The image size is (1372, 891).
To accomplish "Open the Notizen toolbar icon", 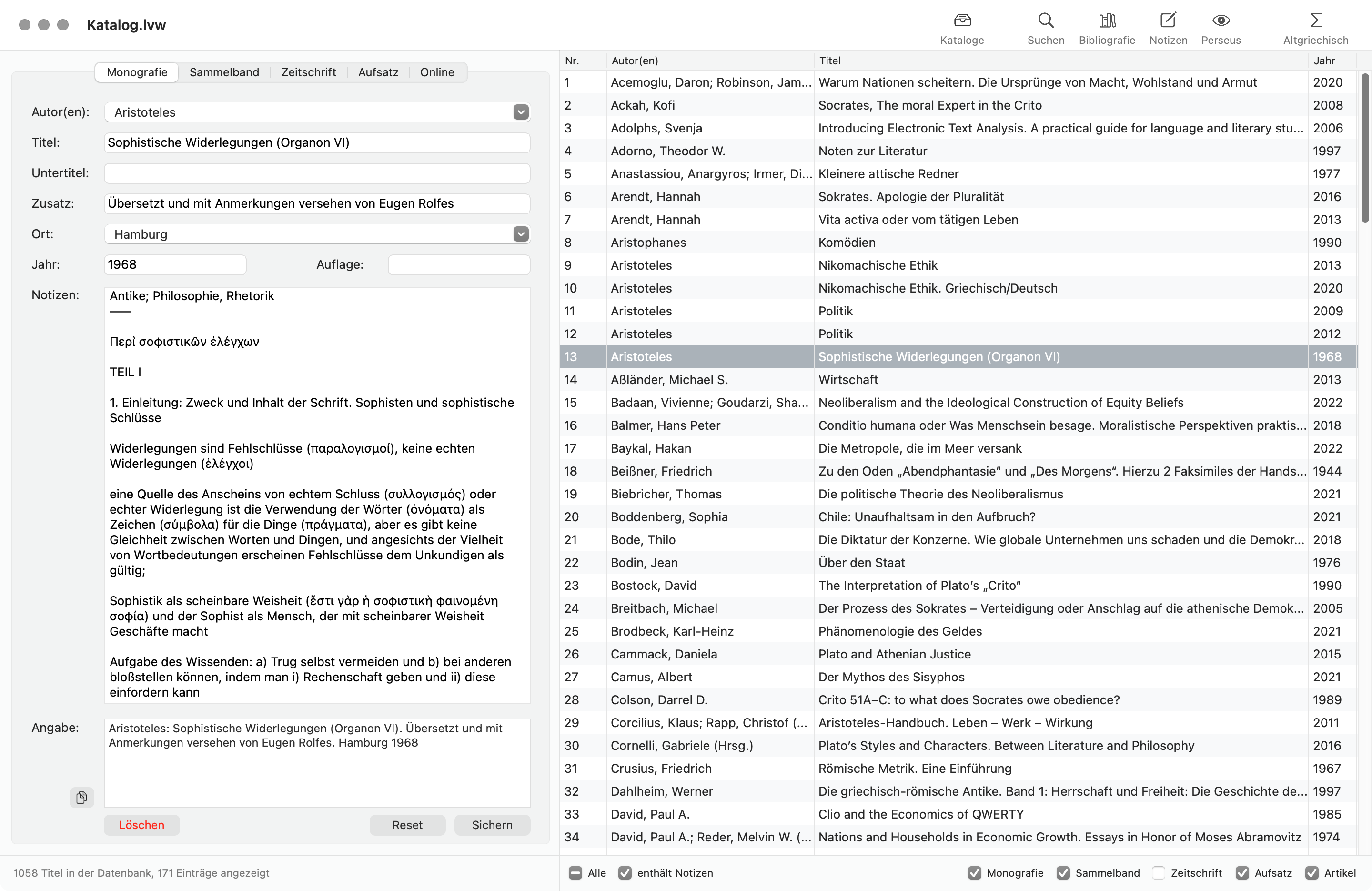I will [x=1167, y=21].
